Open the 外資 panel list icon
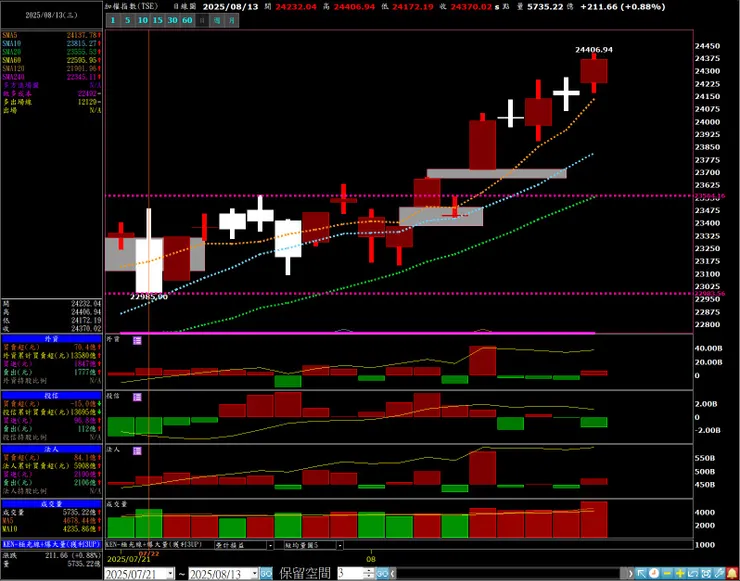 tap(137, 341)
